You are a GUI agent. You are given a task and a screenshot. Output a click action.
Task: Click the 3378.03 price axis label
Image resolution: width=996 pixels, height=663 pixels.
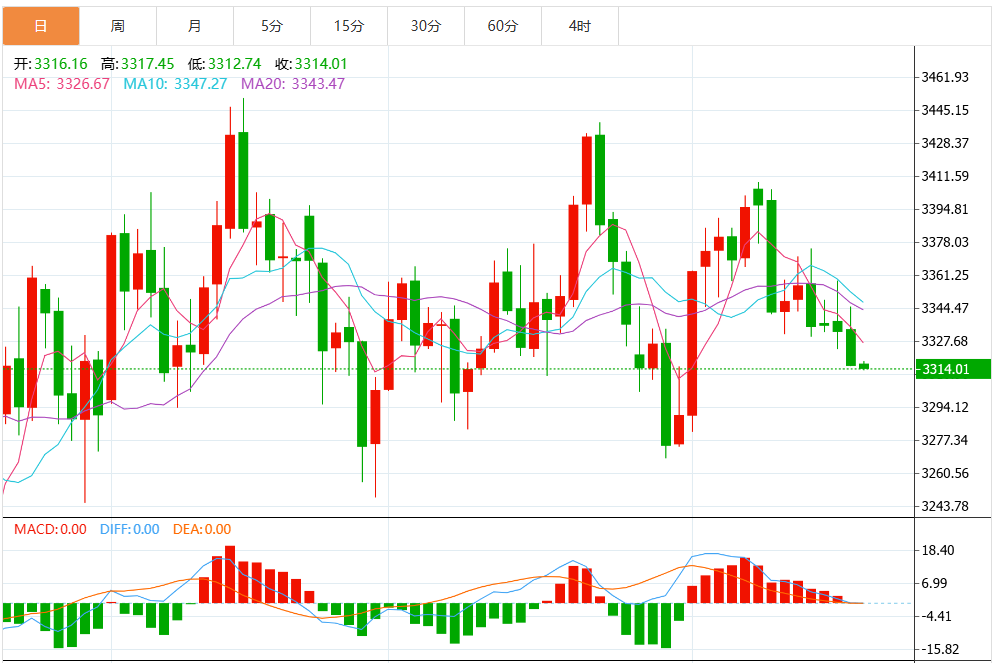pyautogui.click(x=945, y=243)
